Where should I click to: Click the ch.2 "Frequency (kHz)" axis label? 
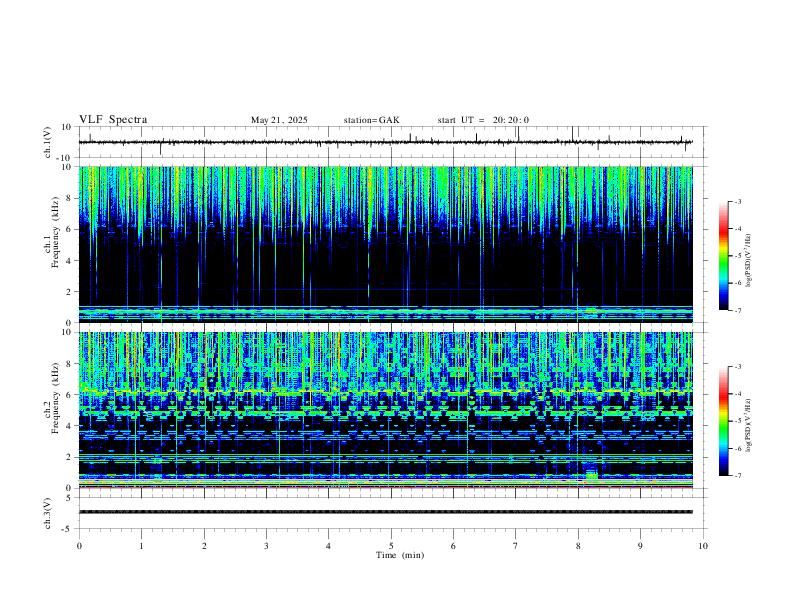(55, 398)
